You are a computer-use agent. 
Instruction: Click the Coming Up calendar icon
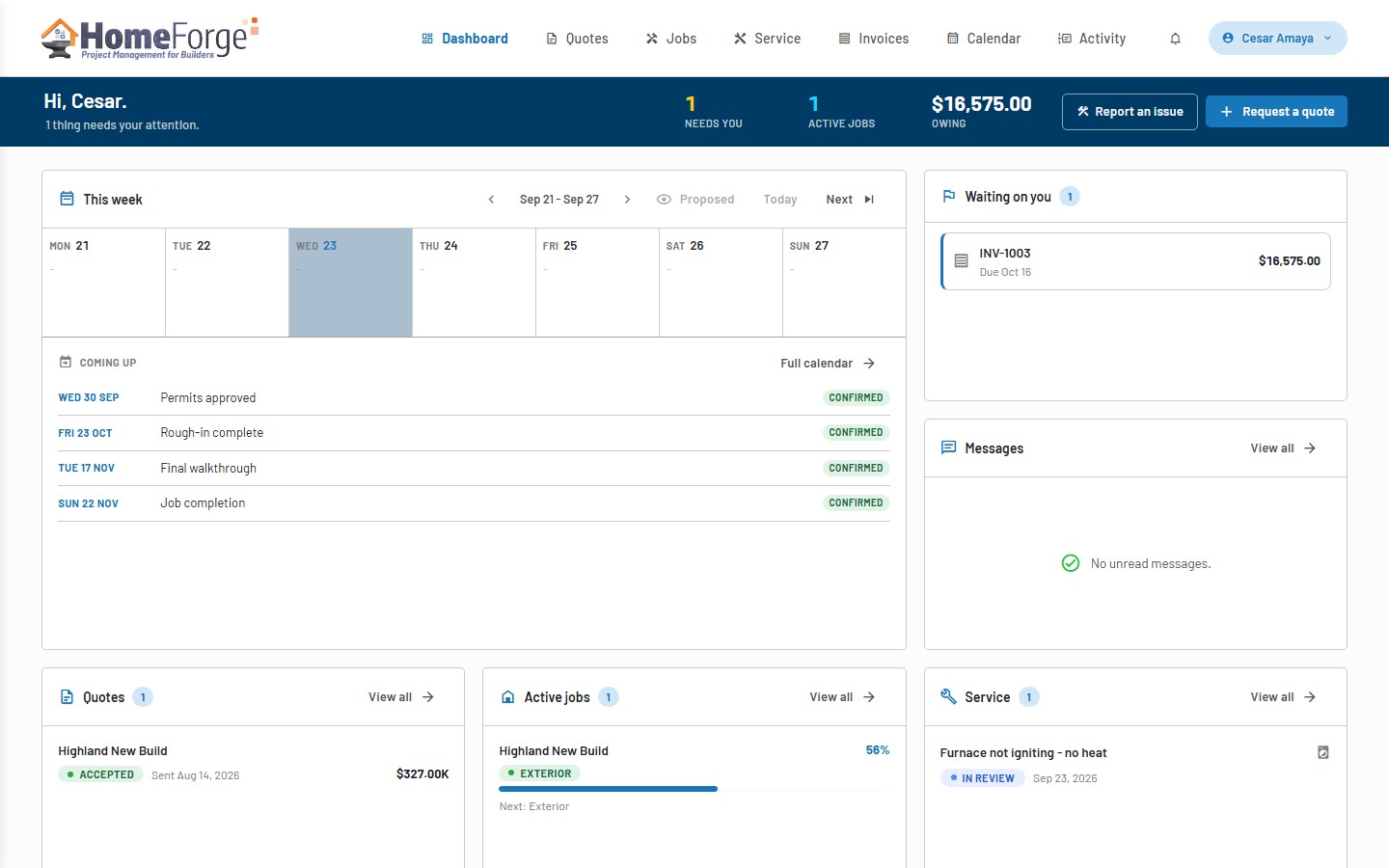tap(66, 363)
